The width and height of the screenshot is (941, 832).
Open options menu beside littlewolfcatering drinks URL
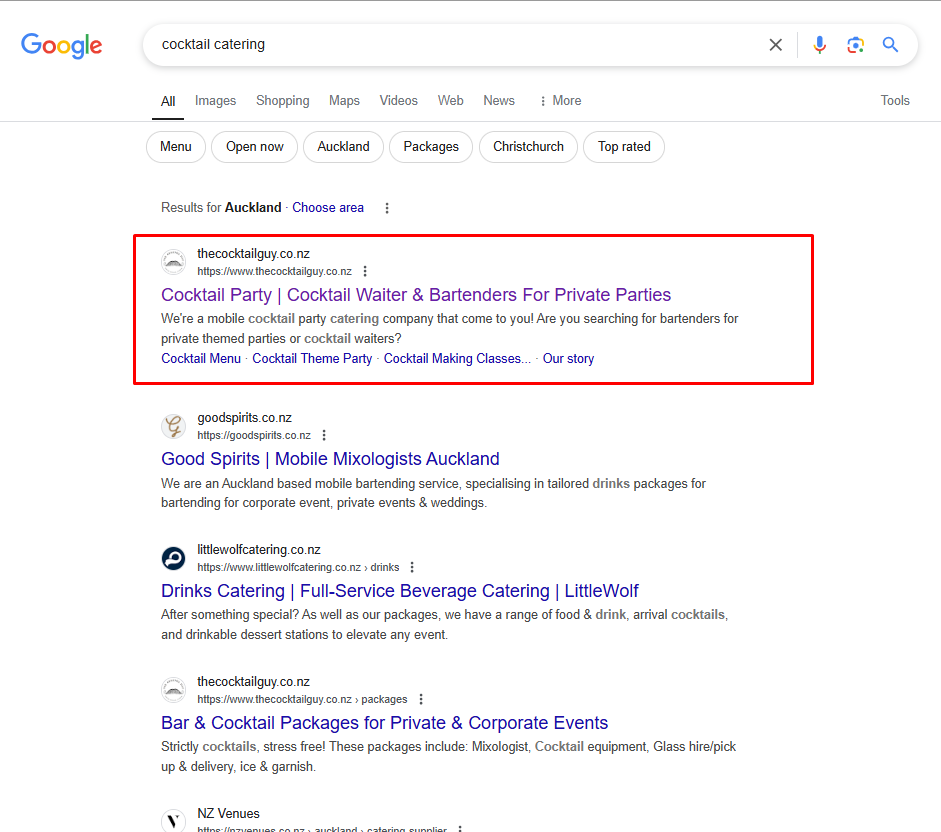[412, 567]
